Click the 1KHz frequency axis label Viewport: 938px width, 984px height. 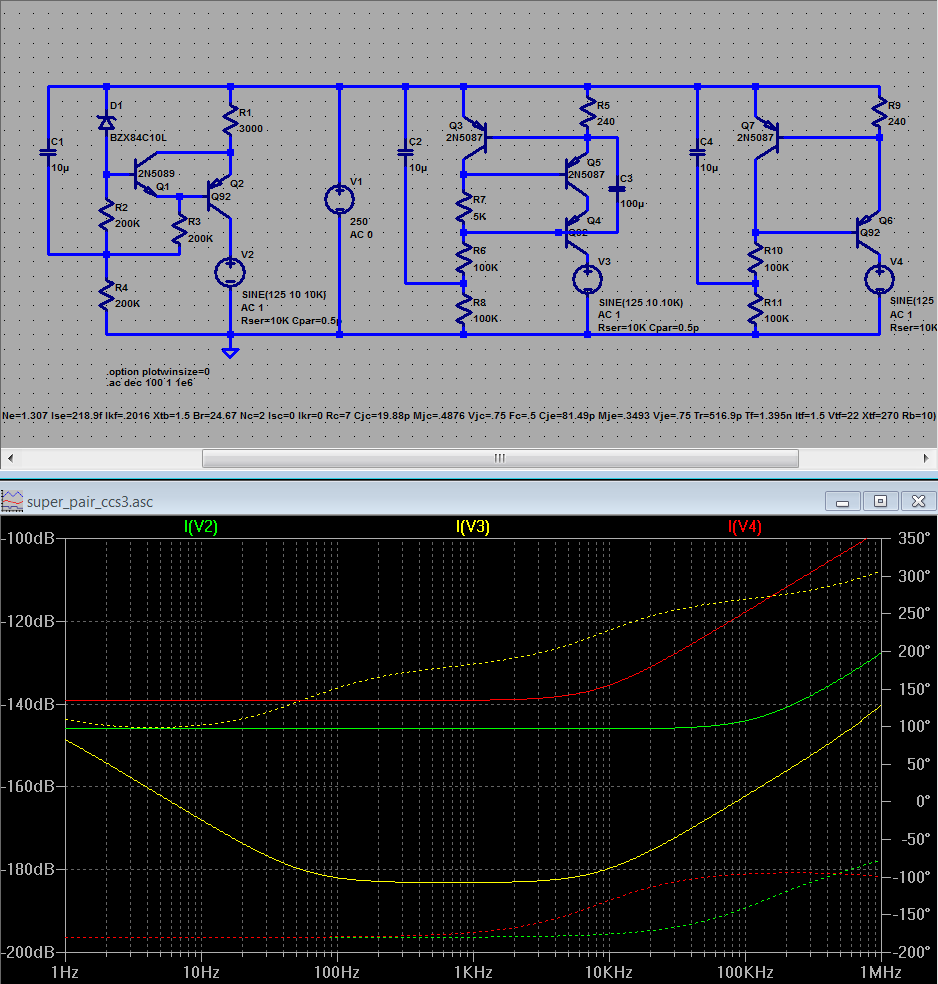click(472, 973)
